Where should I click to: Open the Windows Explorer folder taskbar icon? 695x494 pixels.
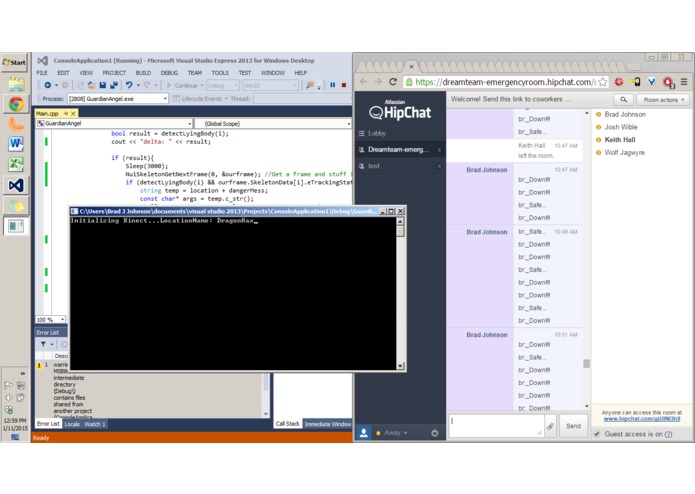pos(16,84)
